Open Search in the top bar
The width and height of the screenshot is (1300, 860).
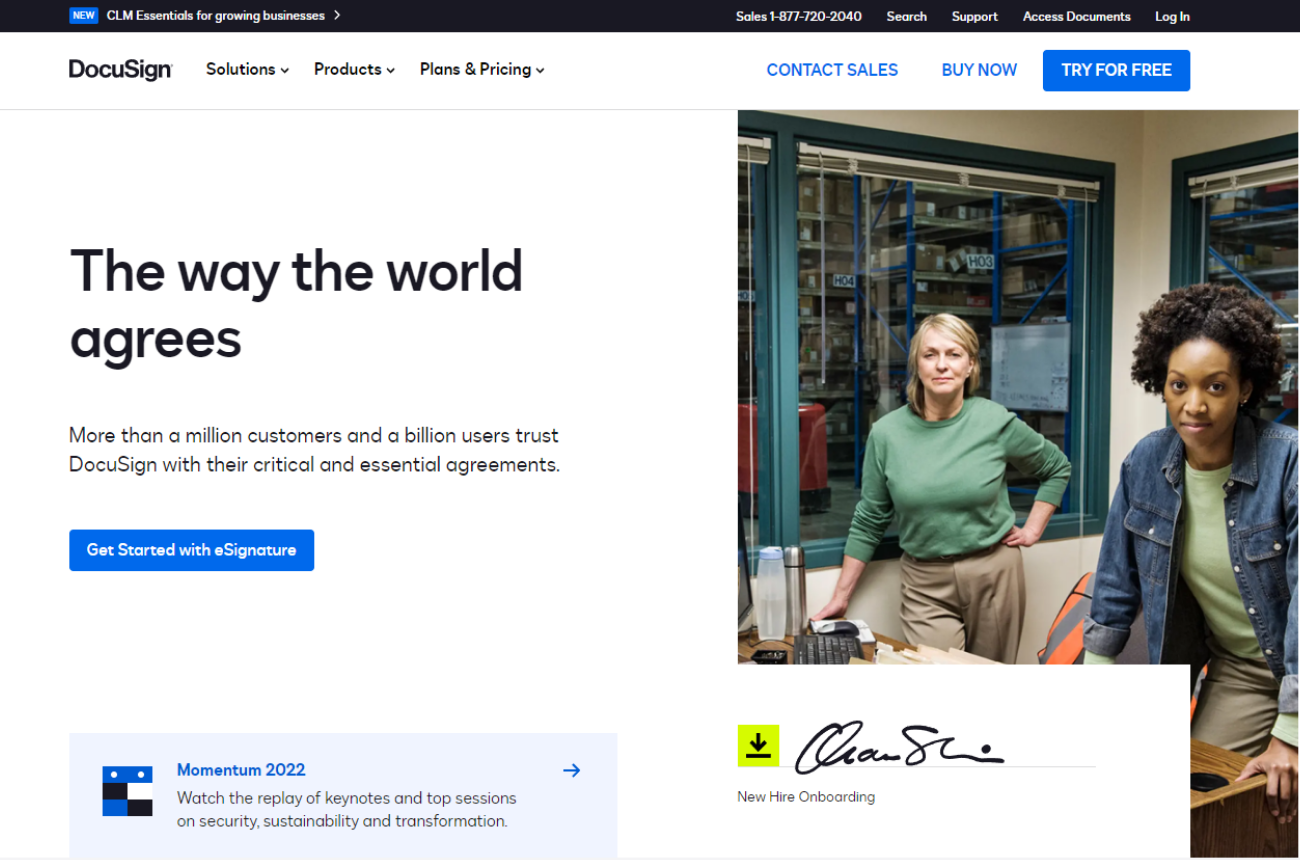tap(906, 16)
